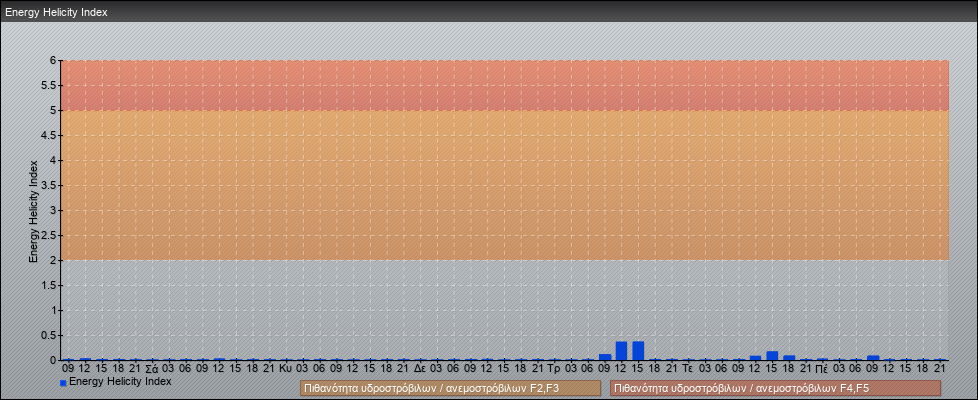
Task: Click the tall blue bar at 12 after Τρ
Action: pyautogui.click(x=621, y=351)
